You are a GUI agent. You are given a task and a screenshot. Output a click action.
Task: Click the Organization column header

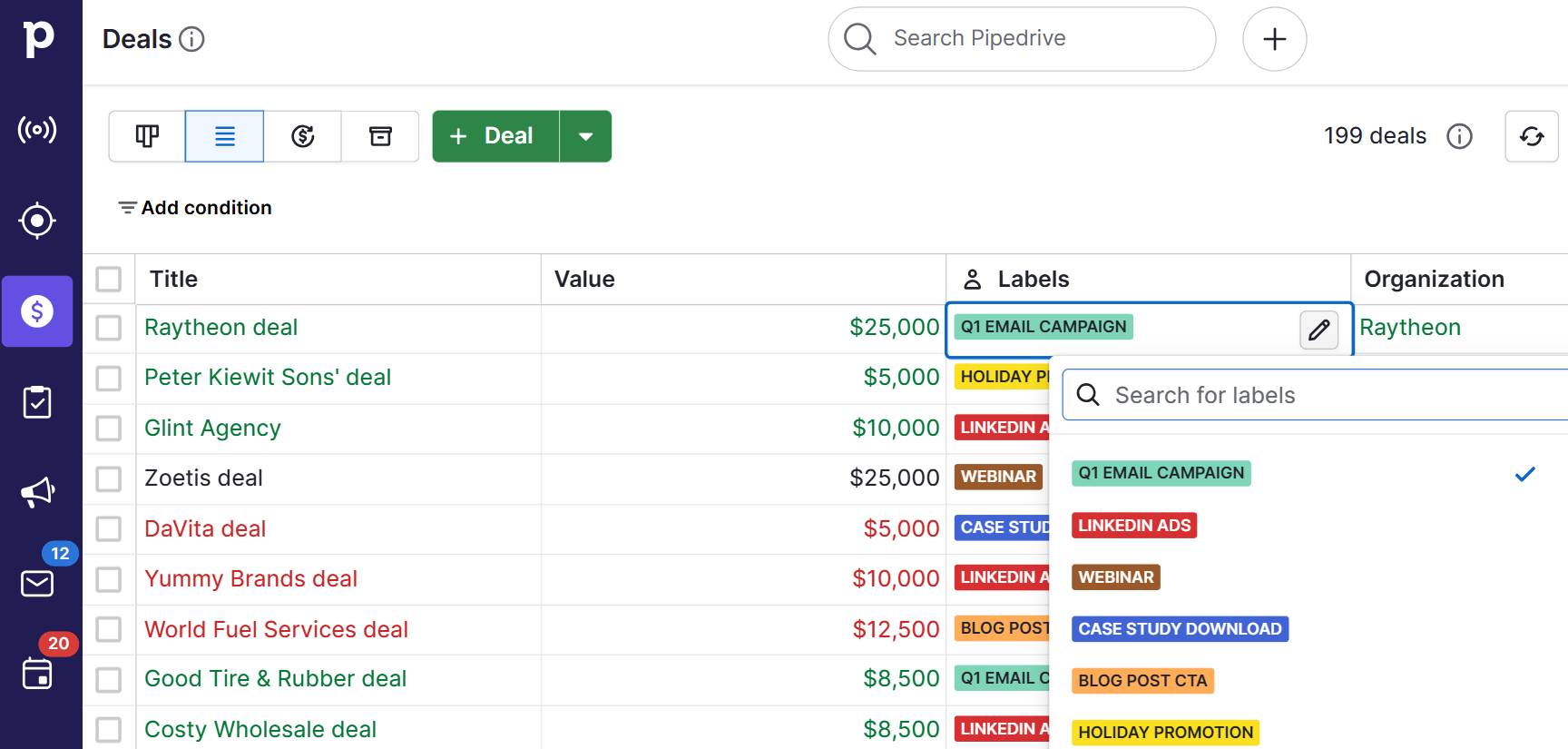coord(1434,280)
